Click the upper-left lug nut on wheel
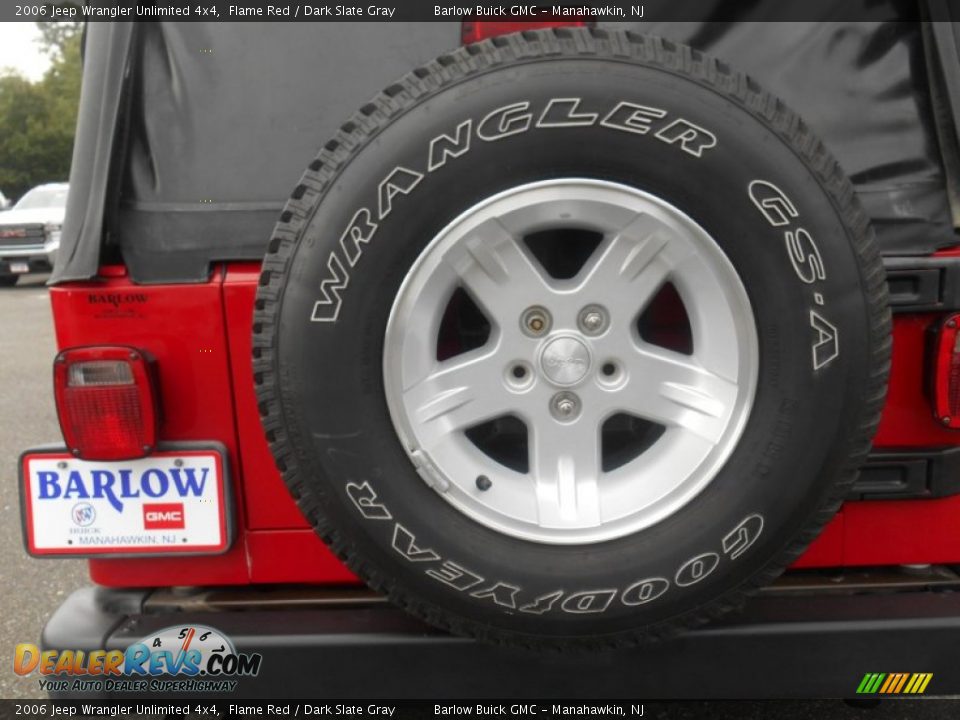Viewport: 960px width, 720px height. click(536, 321)
